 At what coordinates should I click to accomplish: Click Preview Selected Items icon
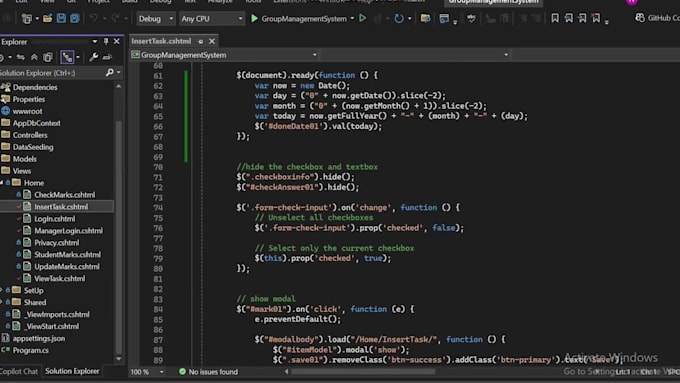click(107, 57)
